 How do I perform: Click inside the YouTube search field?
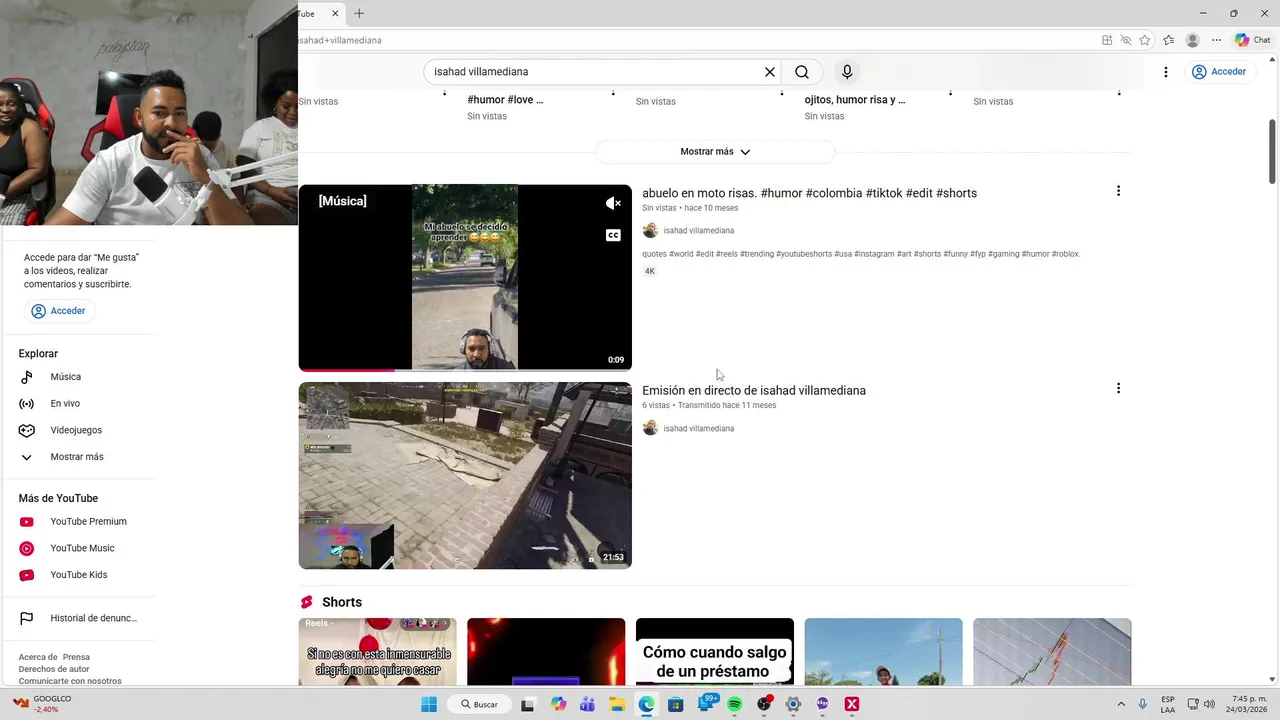(595, 72)
